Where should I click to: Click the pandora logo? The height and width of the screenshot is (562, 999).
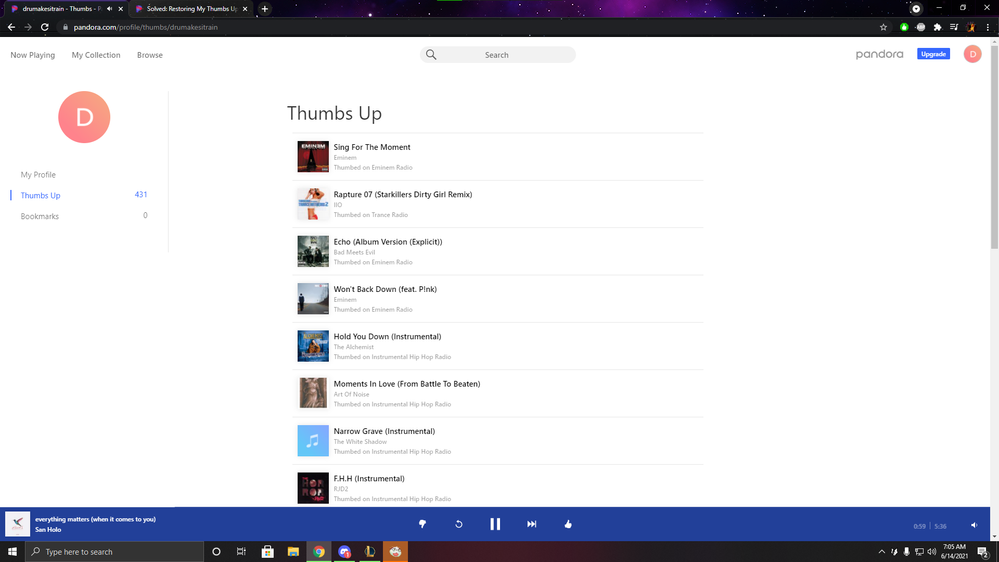tap(879, 54)
